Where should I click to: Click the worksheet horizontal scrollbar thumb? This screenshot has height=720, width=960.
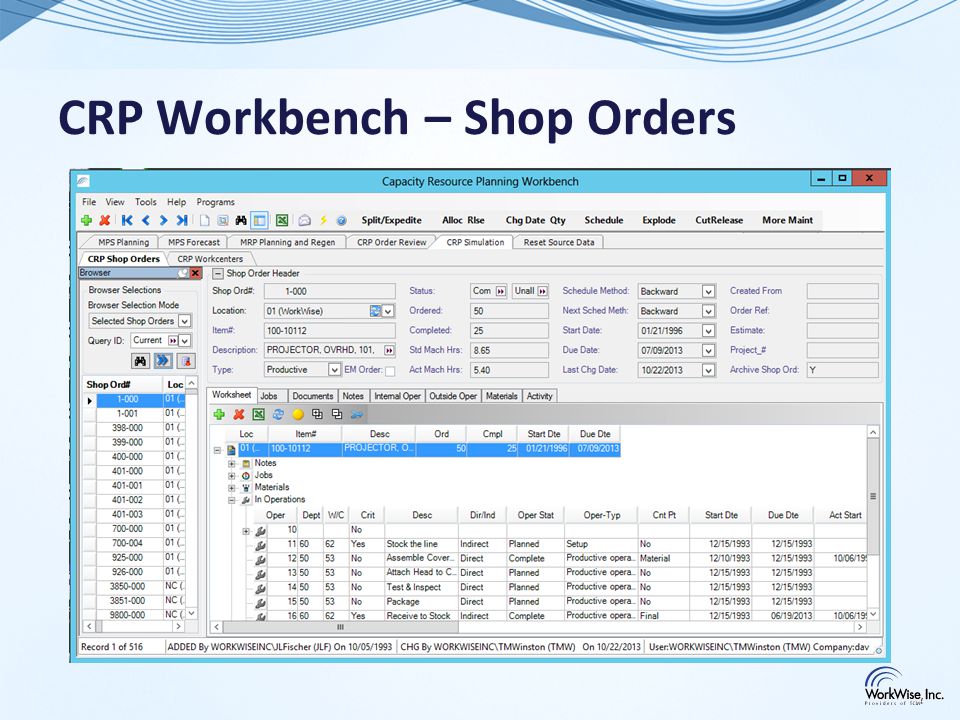340,627
